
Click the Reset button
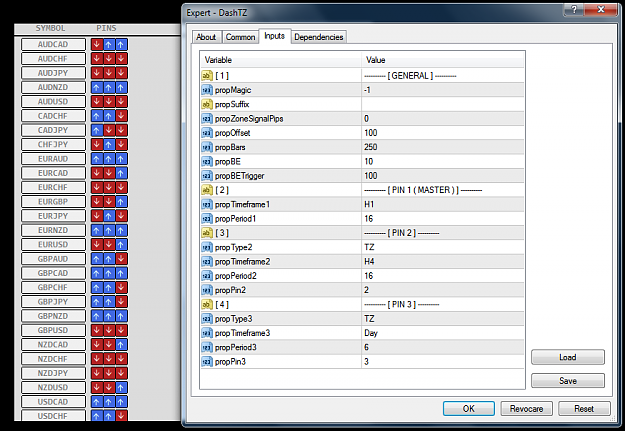click(584, 409)
